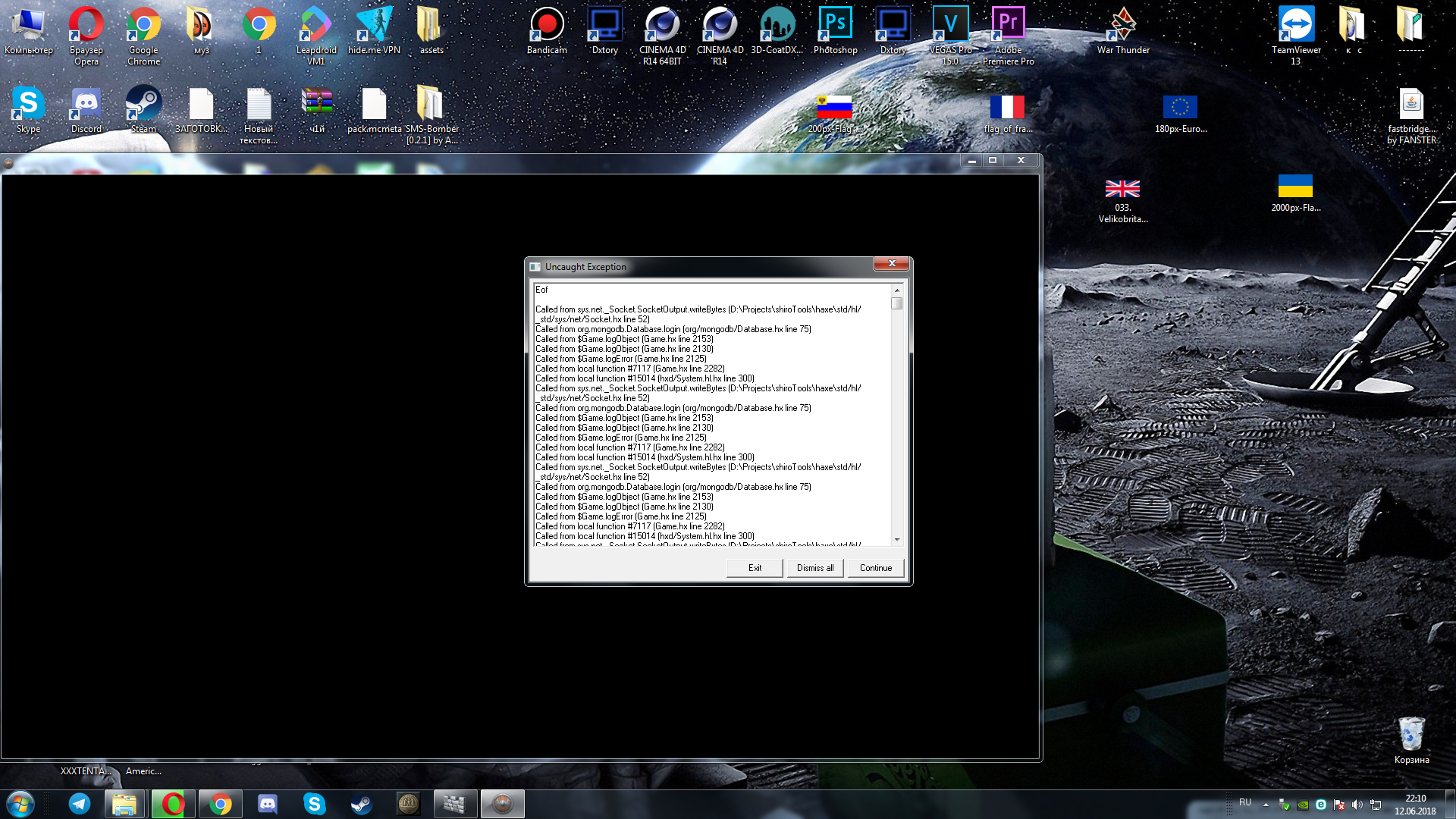Maximize the black game window

992,160
